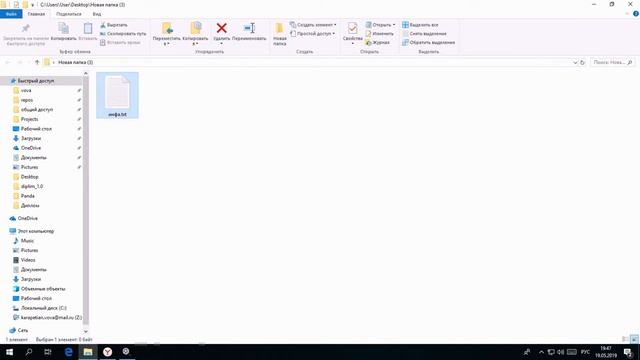640x360 pixels.
Task: Click Выделить все select-all command
Action: (x=420, y=25)
